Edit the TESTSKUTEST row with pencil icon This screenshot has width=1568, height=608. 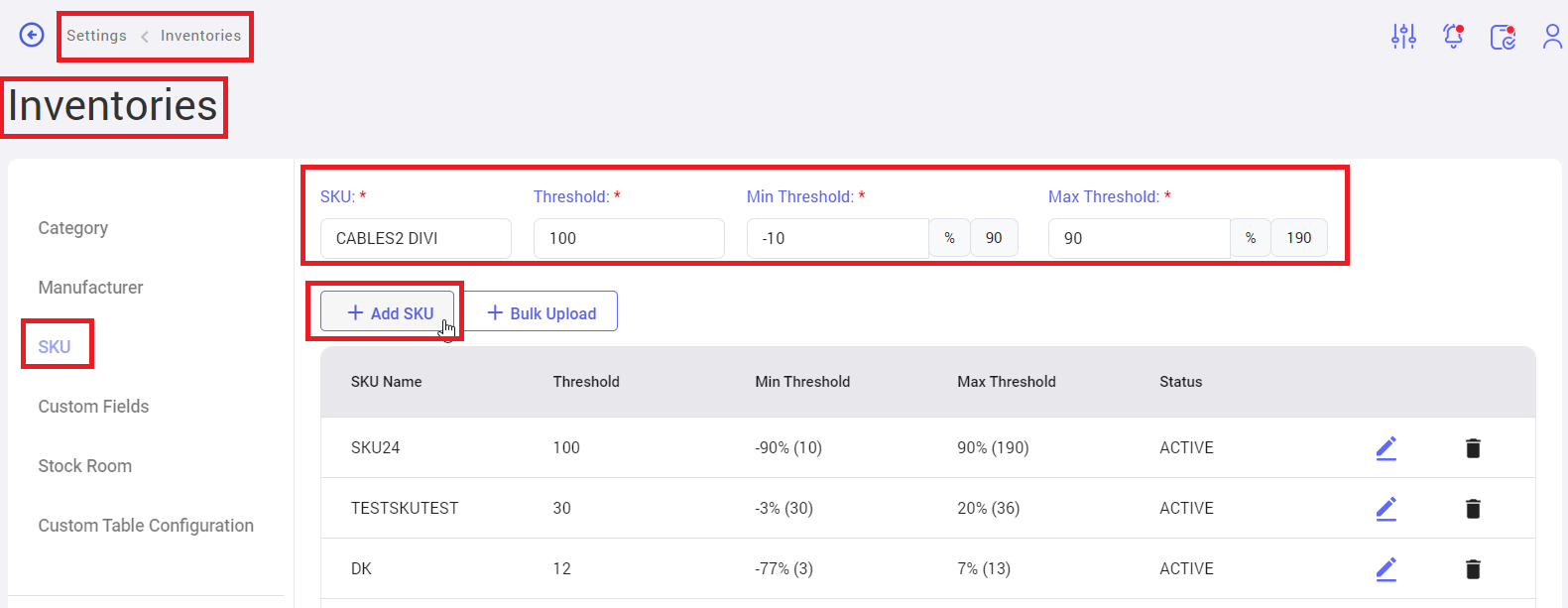click(1387, 509)
